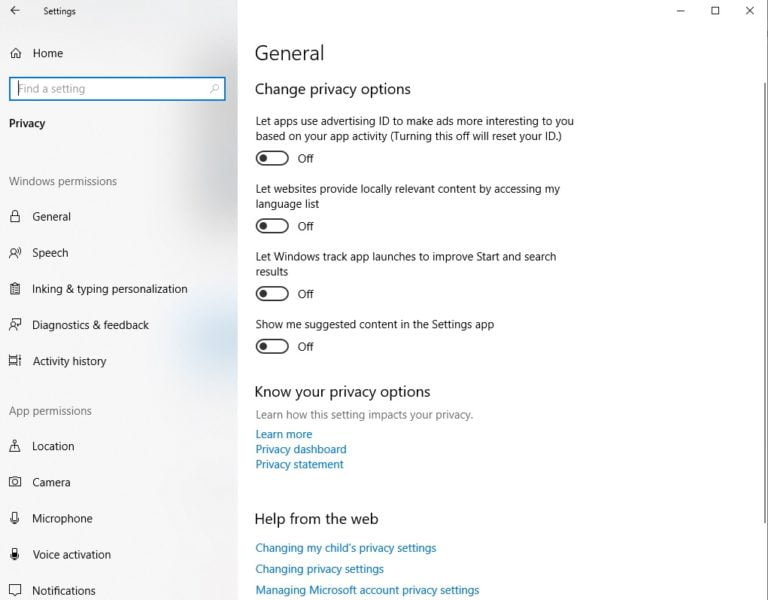Screen dimensions: 768x600
Task: Turn on app launch tracking toggle
Action: point(272,293)
